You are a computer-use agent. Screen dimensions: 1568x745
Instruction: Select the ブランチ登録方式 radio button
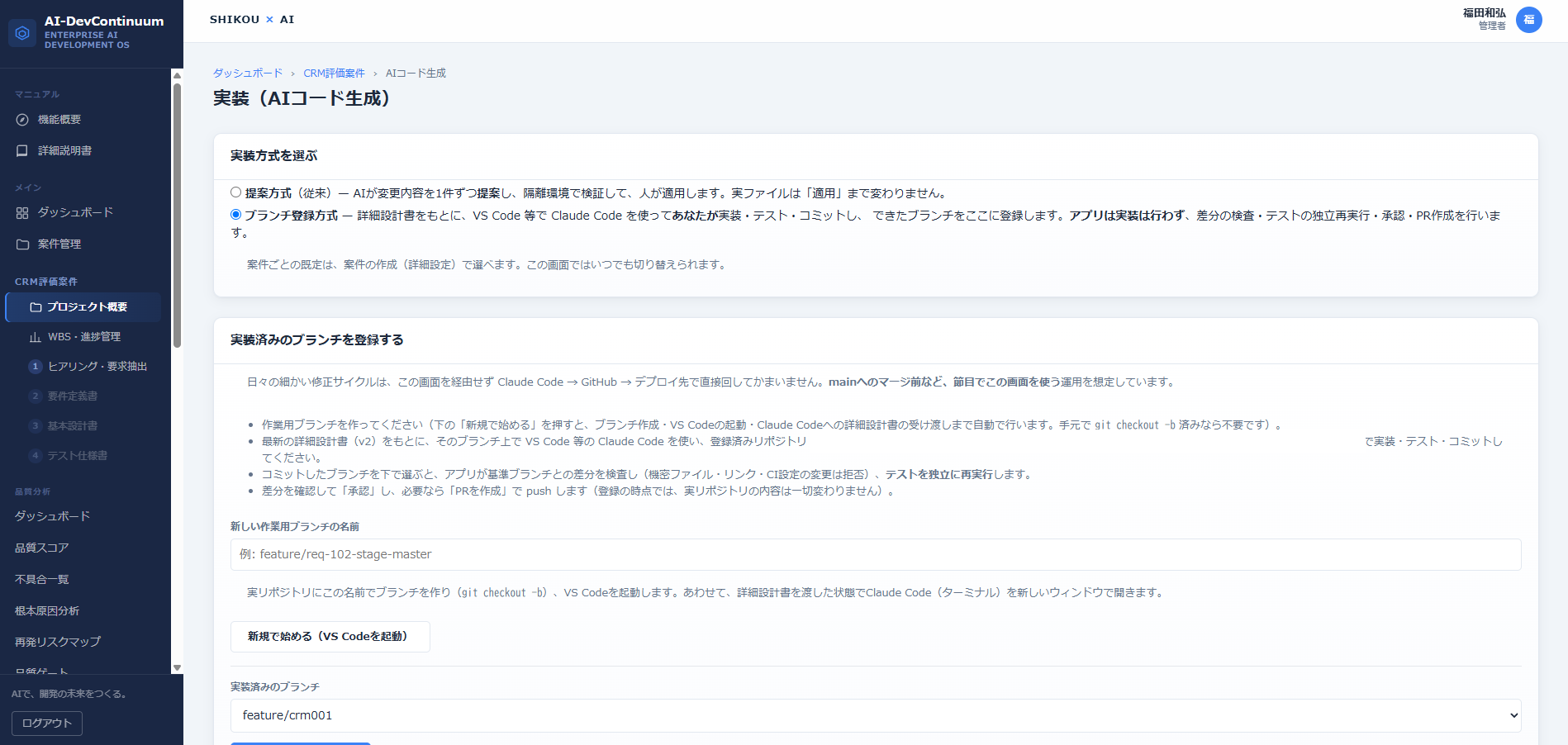[x=235, y=215]
